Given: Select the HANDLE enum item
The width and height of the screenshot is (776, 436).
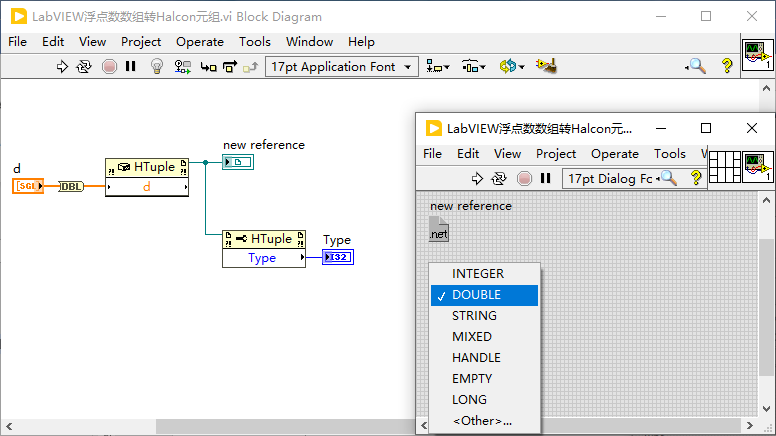Looking at the screenshot, I should (485, 358).
